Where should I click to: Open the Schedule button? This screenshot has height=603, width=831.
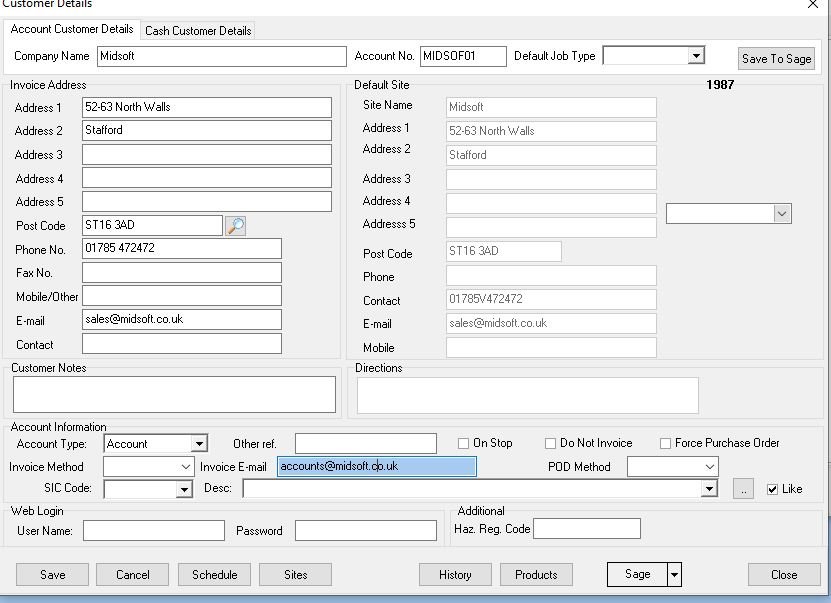(x=215, y=575)
